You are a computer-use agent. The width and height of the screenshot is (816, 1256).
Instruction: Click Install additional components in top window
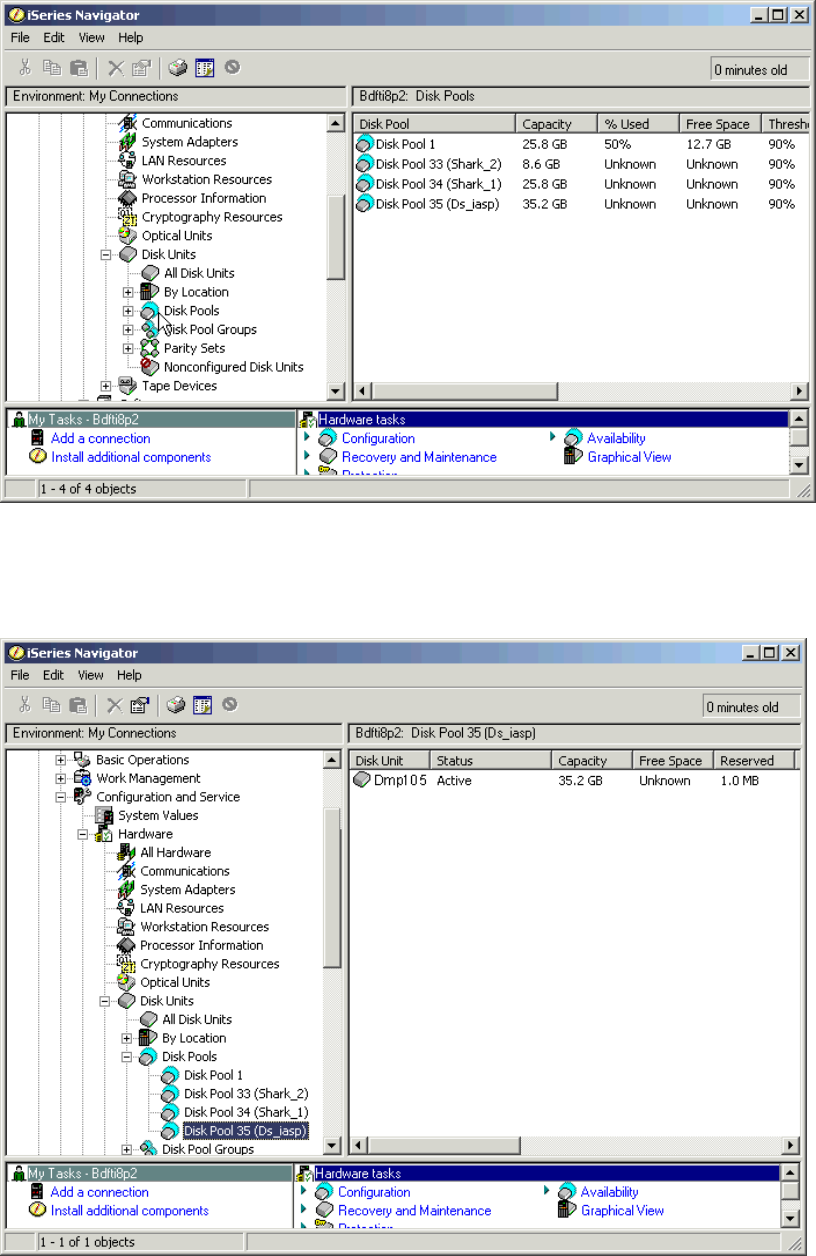click(x=131, y=457)
